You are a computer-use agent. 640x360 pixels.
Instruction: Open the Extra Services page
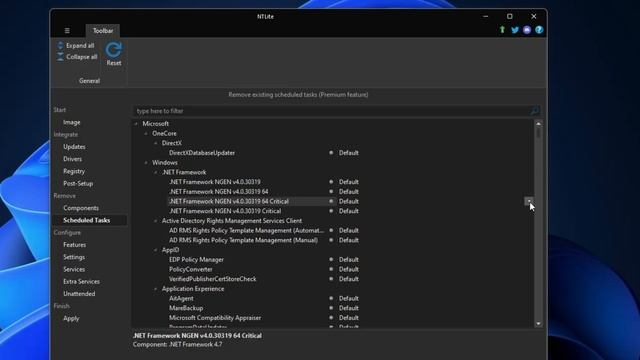tap(81, 282)
